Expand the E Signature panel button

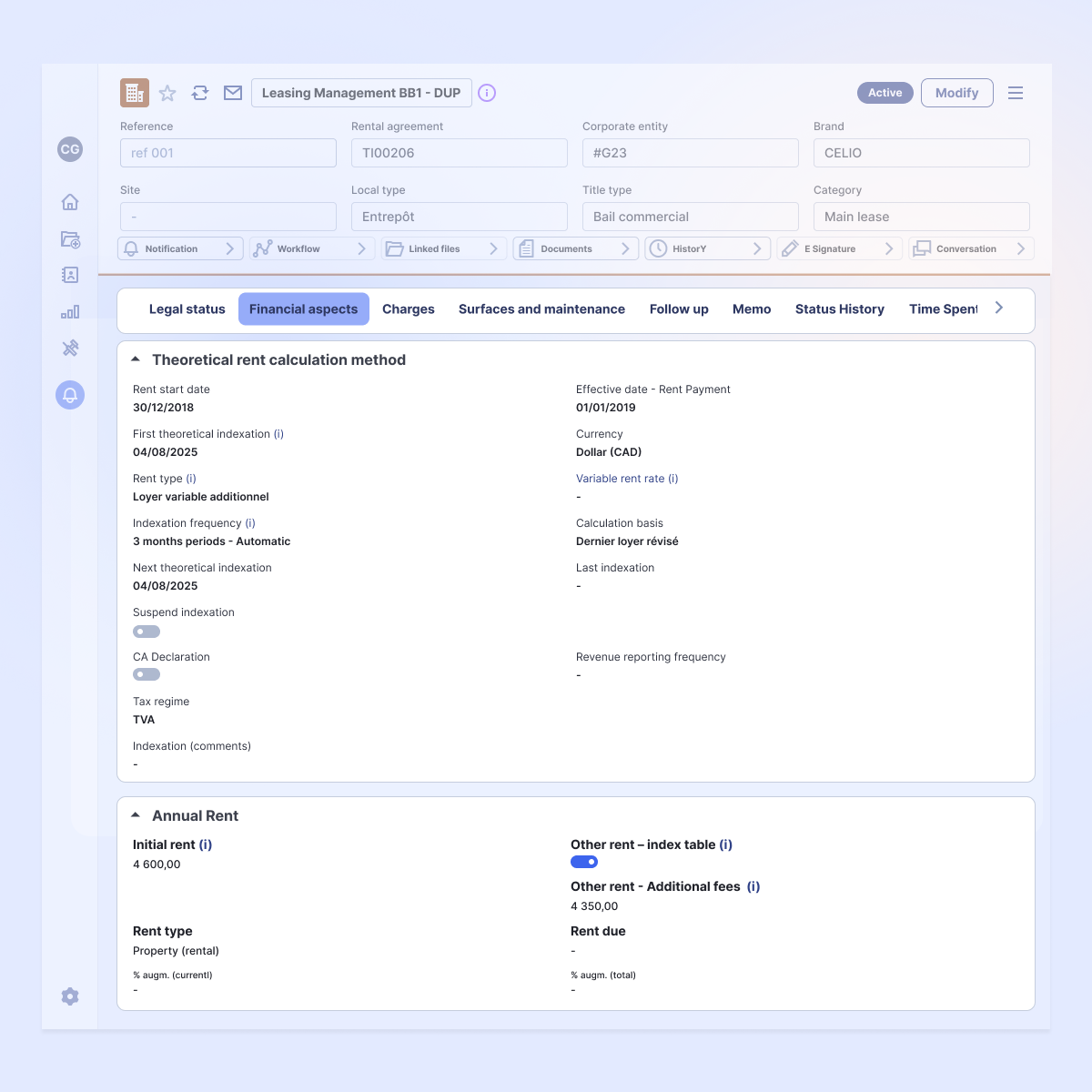840,248
